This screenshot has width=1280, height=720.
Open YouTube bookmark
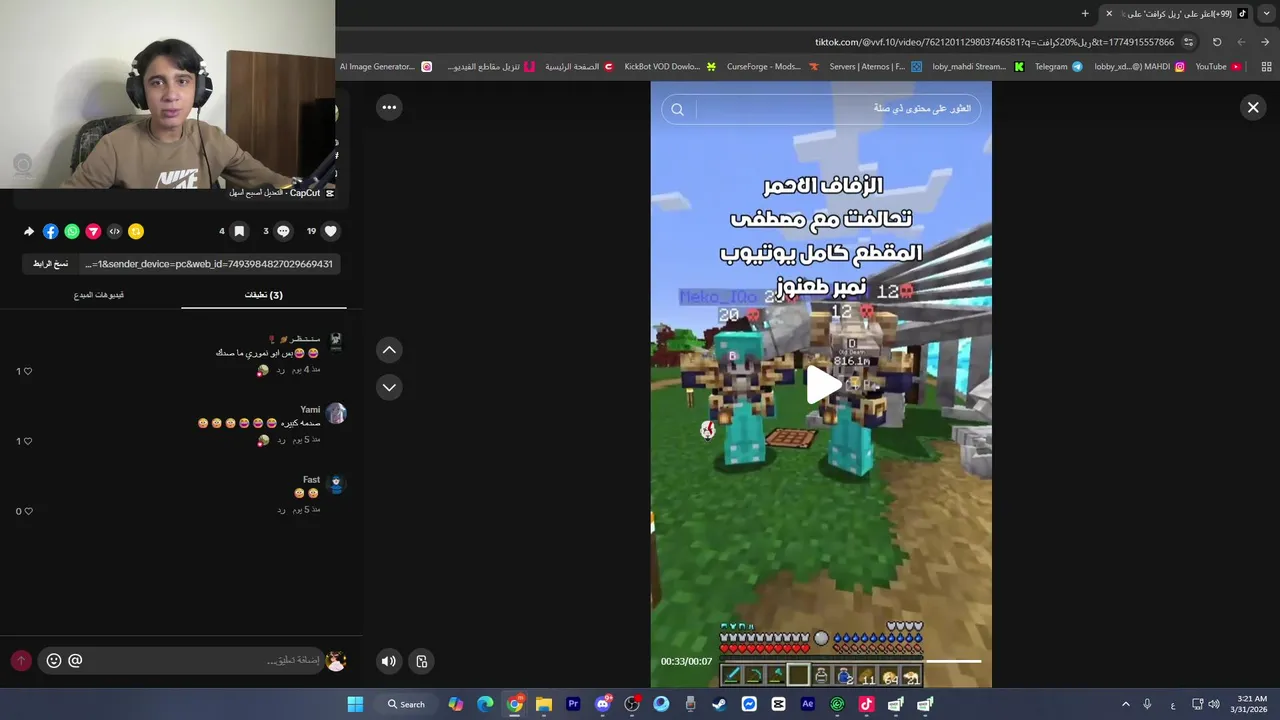(x=1218, y=67)
